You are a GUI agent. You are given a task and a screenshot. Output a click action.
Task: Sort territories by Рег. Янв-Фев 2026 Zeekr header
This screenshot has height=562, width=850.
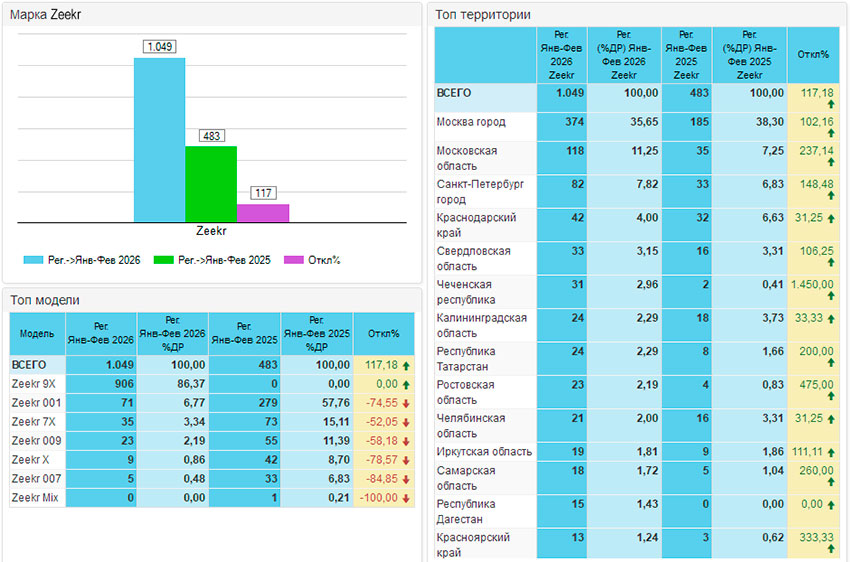[x=562, y=54]
